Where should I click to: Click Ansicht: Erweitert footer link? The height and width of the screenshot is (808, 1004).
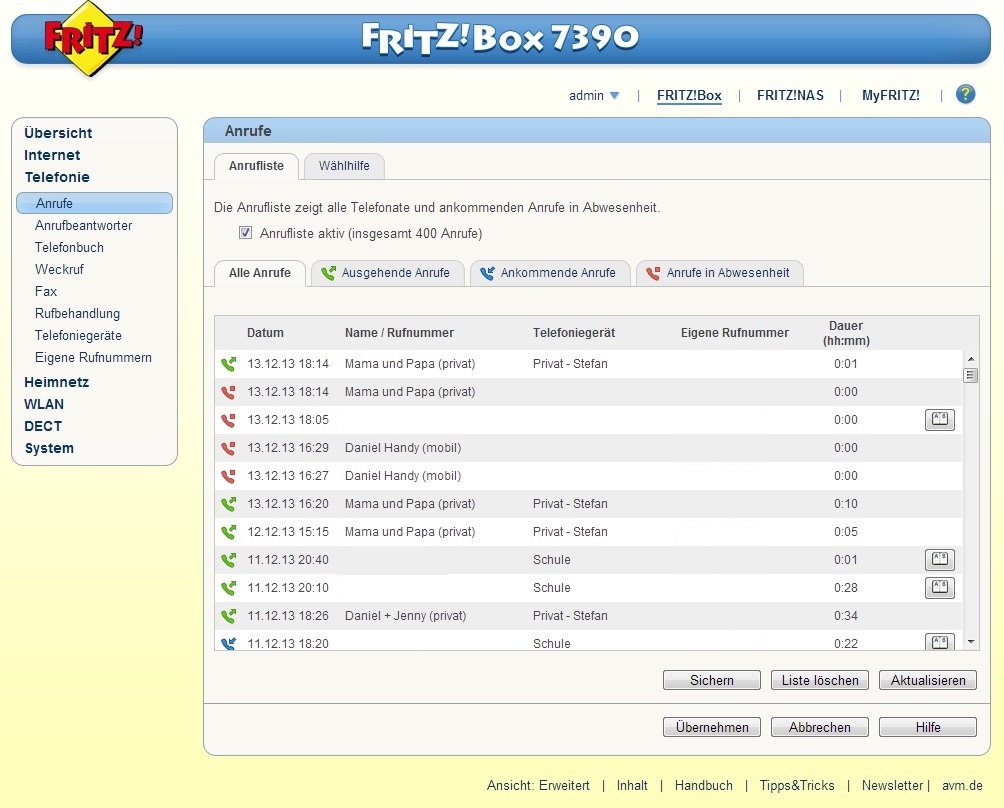tap(538, 786)
